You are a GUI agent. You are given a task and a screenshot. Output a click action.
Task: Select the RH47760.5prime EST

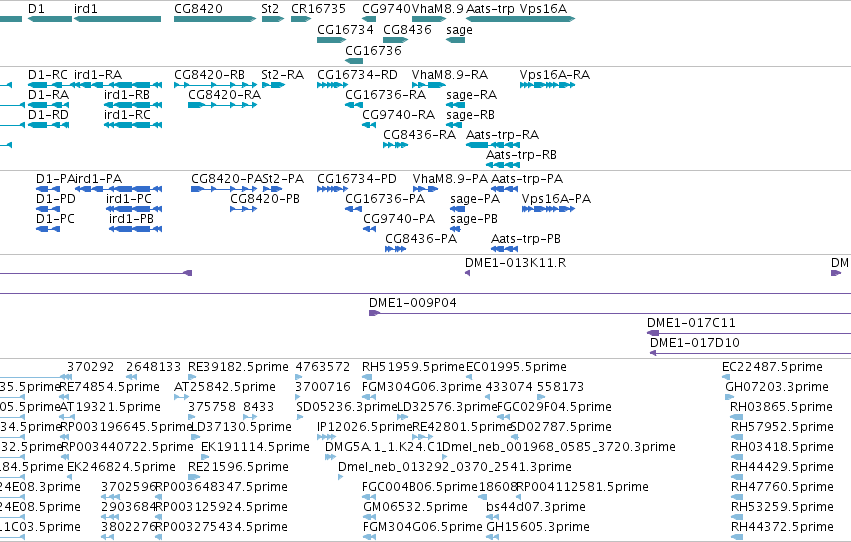(x=737, y=498)
